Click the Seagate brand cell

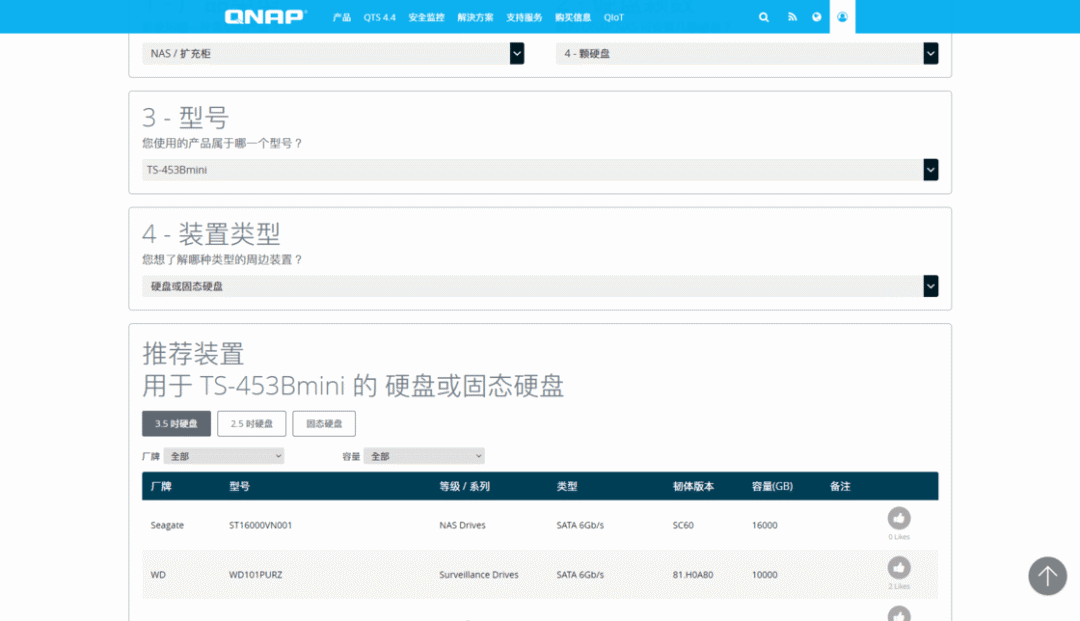pyautogui.click(x=167, y=525)
